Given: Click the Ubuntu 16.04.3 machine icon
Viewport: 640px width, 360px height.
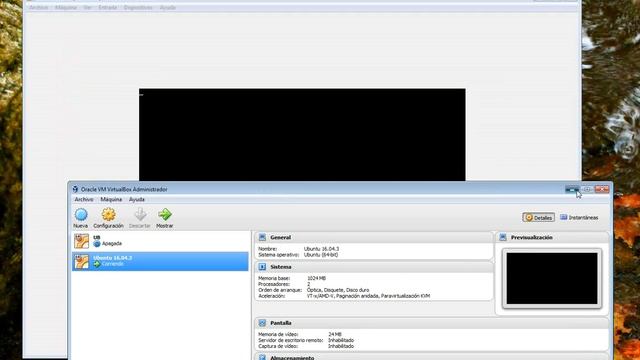Looking at the screenshot, I should (81, 261).
